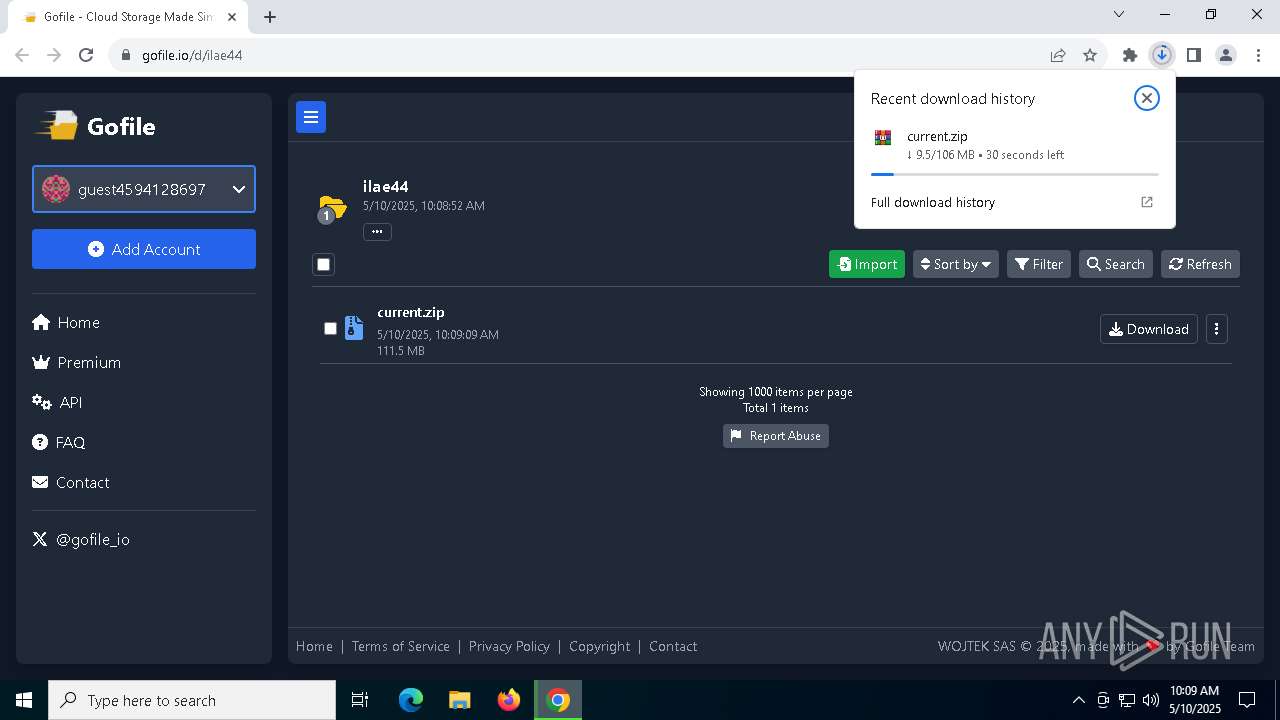Open Chrome profile avatar icon
This screenshot has width=1280, height=720.
[1226, 55]
